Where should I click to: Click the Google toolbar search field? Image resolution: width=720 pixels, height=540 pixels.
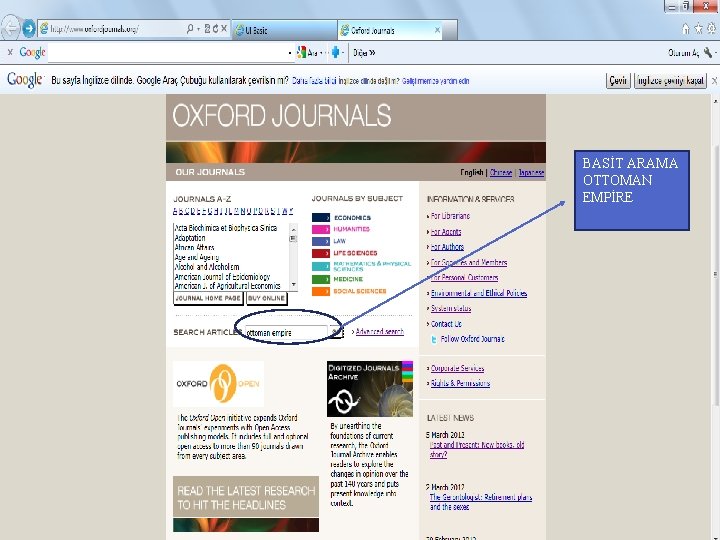[167, 53]
